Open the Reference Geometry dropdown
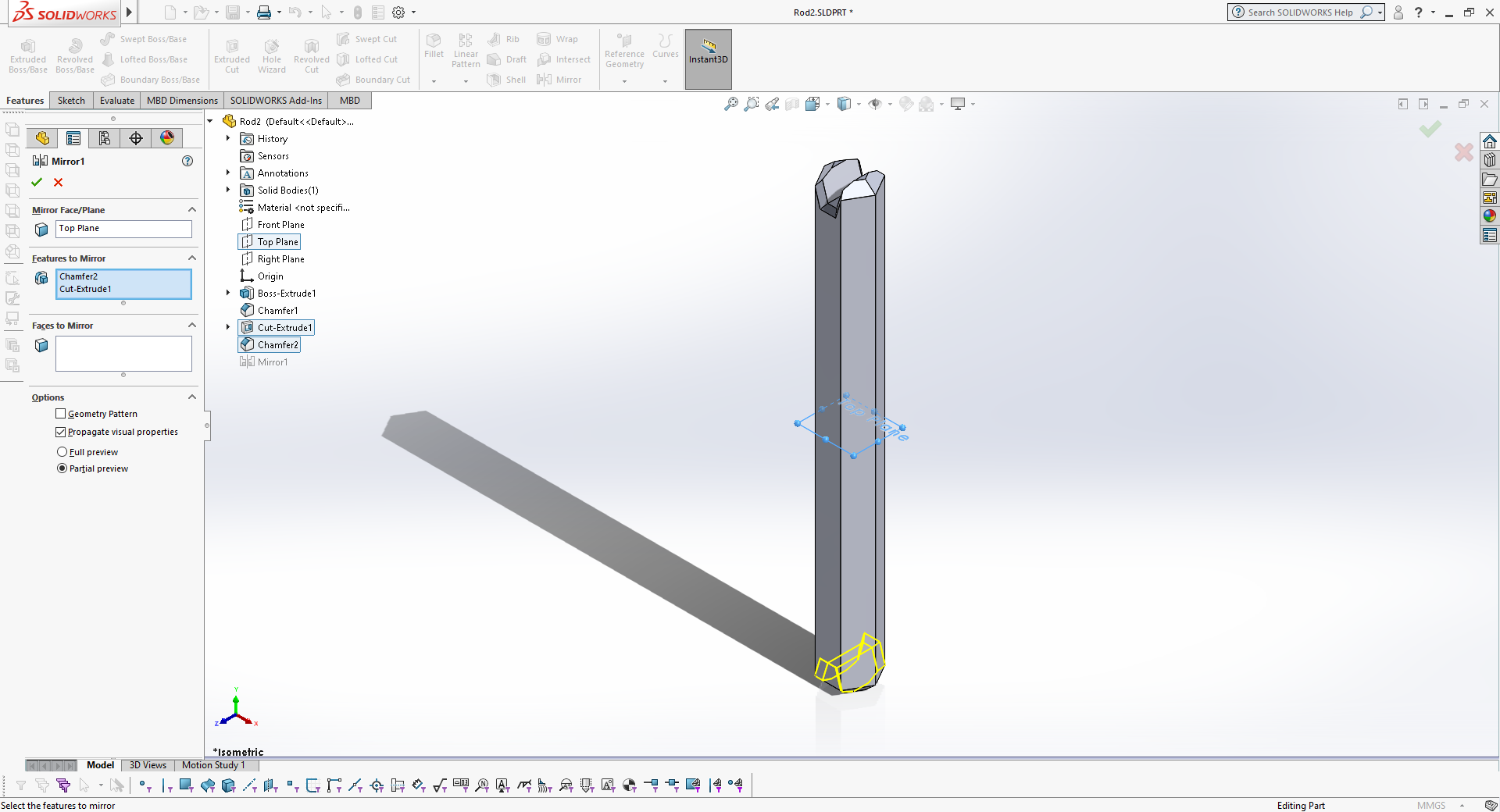The image size is (1500, 812). coord(624,81)
